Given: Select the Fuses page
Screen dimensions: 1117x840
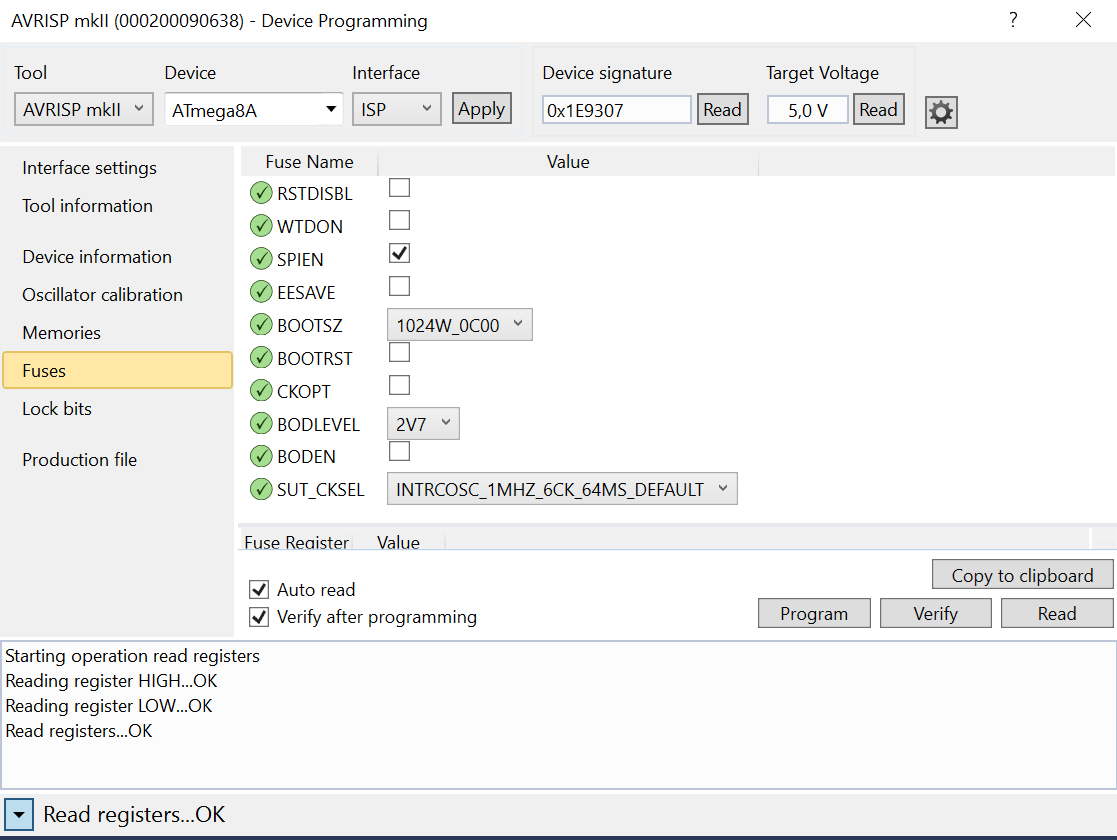Looking at the screenshot, I should coord(118,370).
